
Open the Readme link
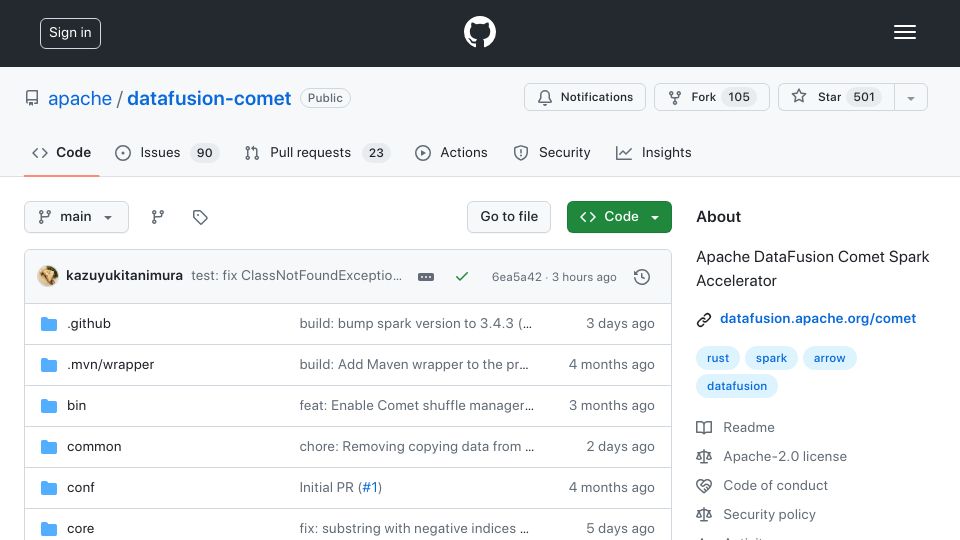pos(748,427)
